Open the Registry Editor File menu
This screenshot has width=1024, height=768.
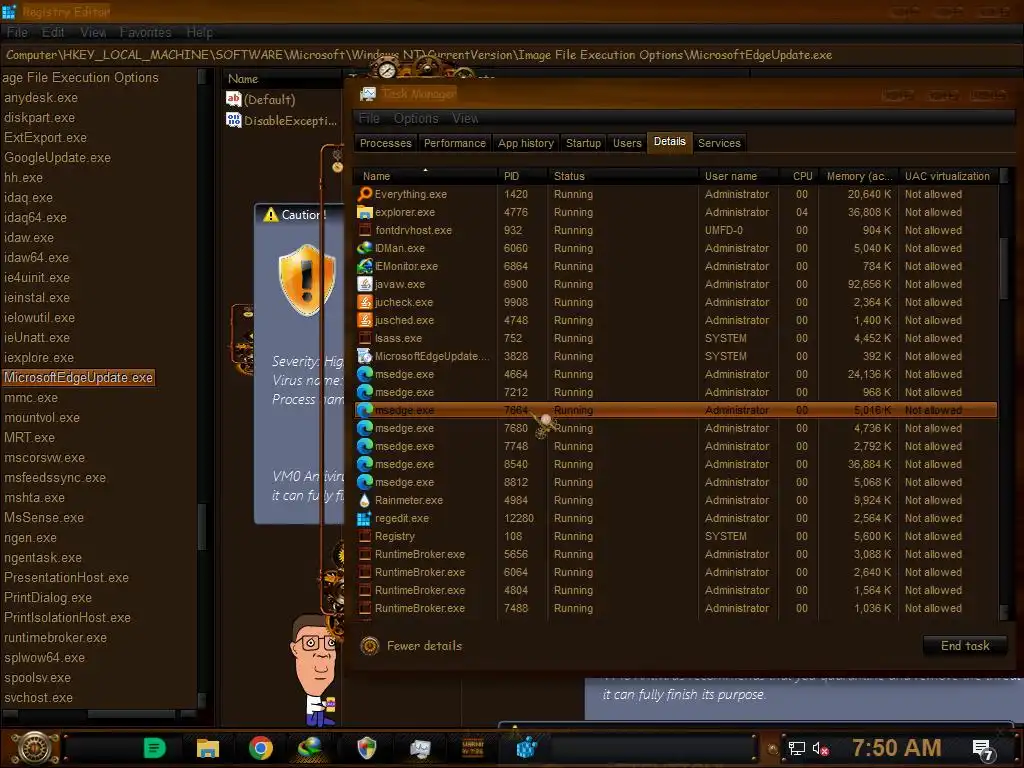tap(17, 32)
